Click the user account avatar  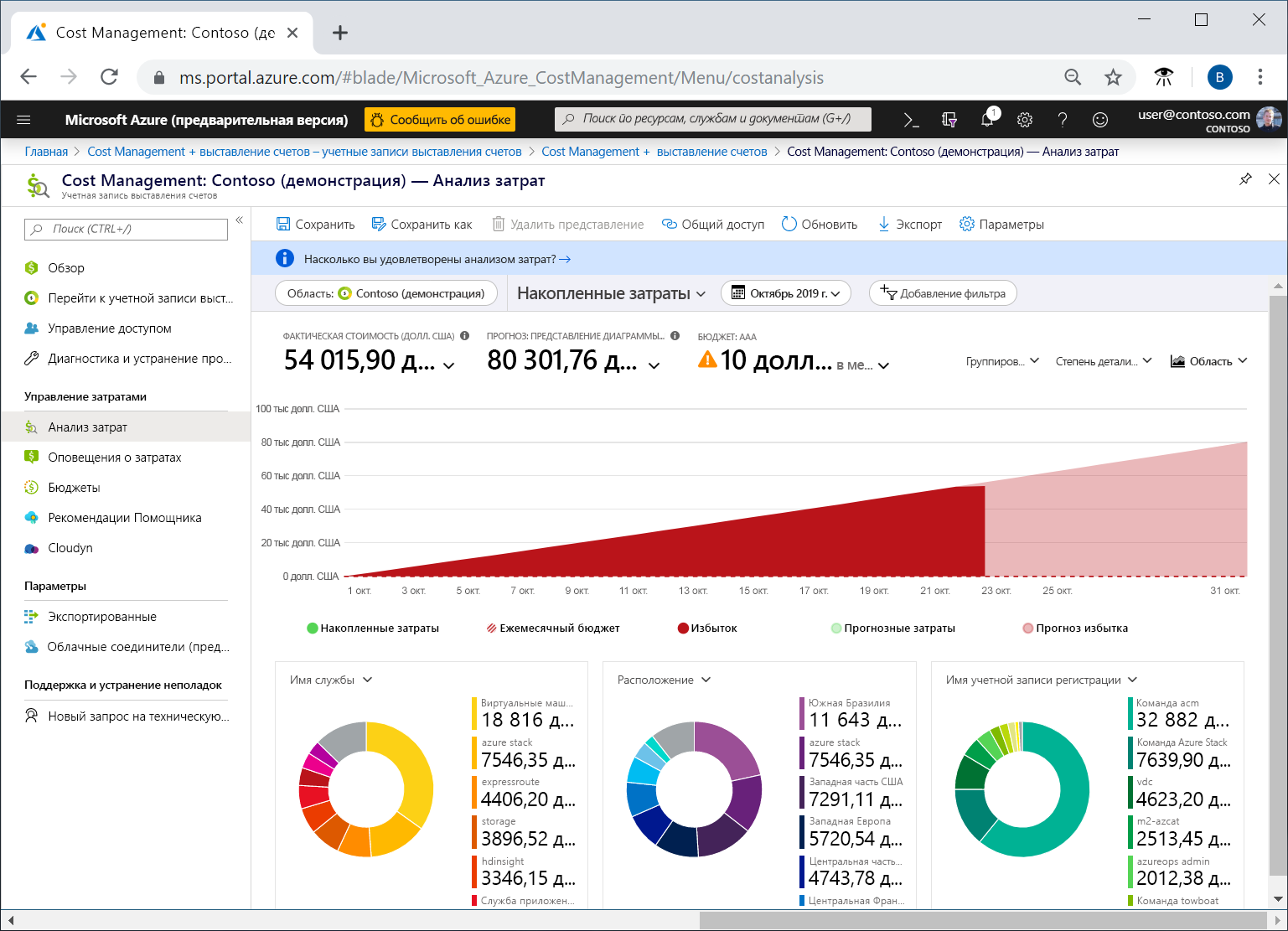(1269, 120)
